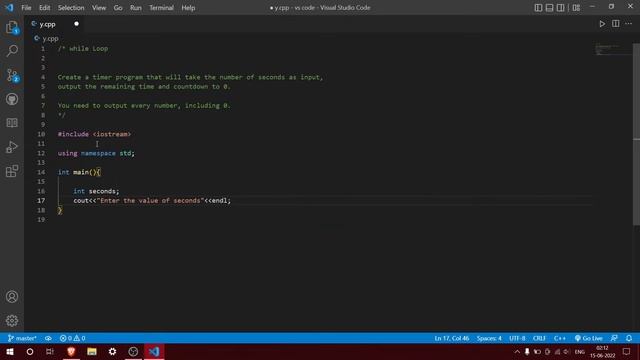Screen dimensions: 640x360
Task: Click 'using namespace std;' line
Action: pyautogui.click(x=96, y=153)
